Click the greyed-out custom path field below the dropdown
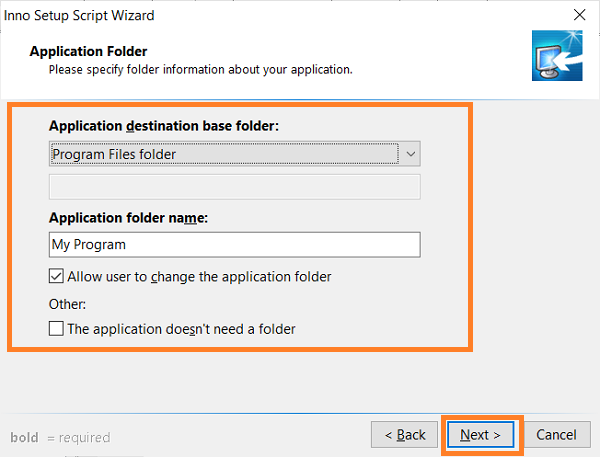 click(235, 187)
